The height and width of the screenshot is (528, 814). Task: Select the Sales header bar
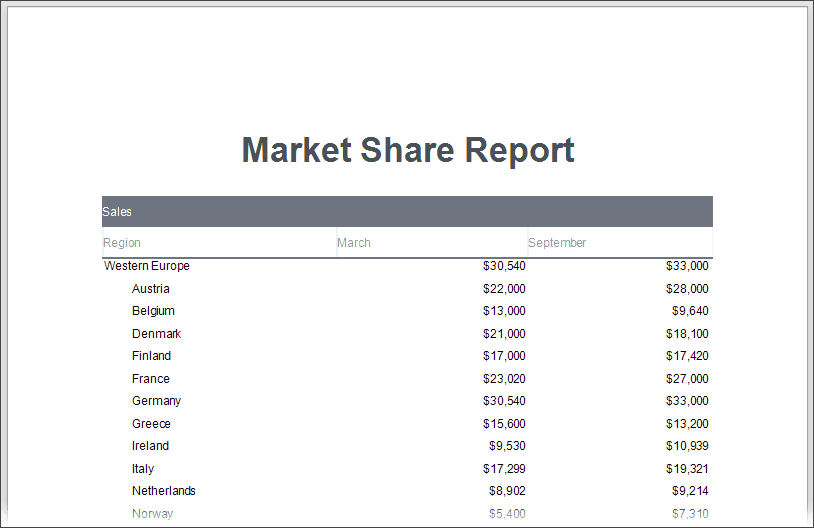(x=407, y=212)
